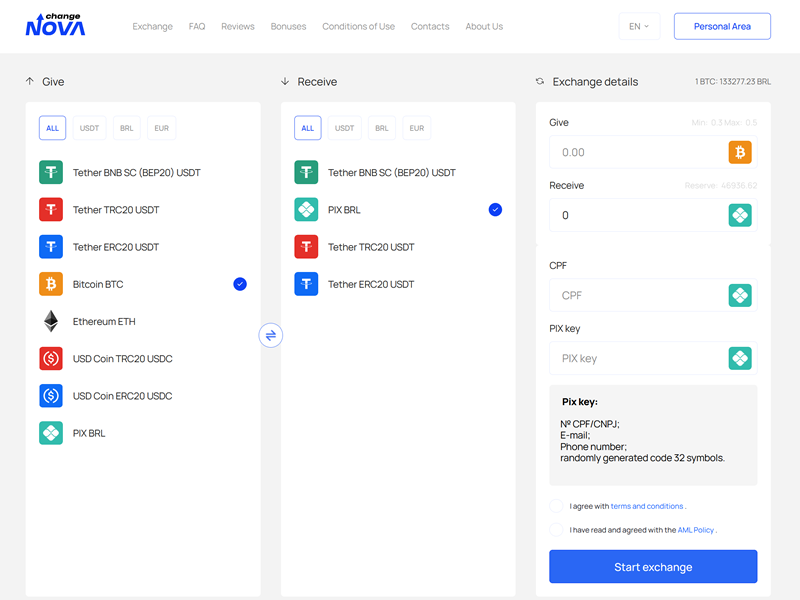
Task: Filter Give list by USDT
Action: coord(89,128)
